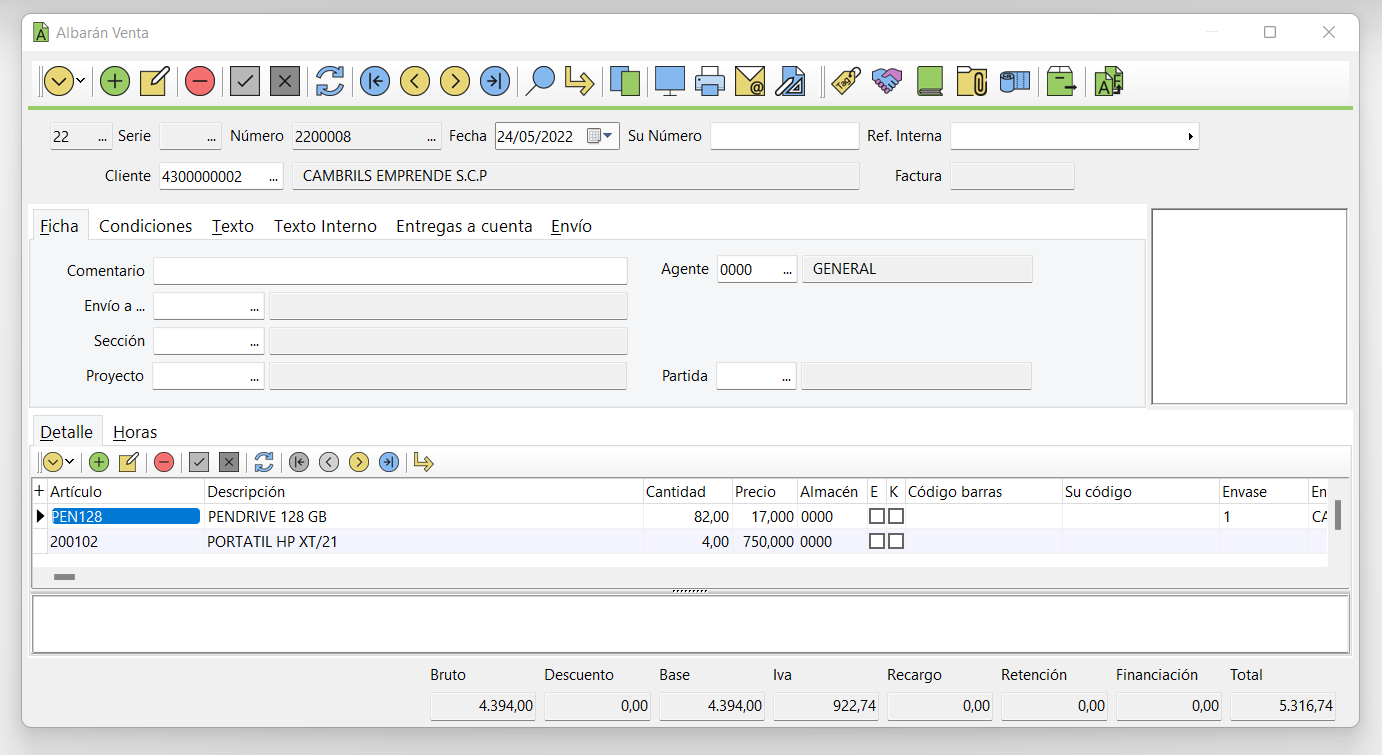Click the green add new albarán button
The image size is (1382, 755).
click(x=115, y=81)
